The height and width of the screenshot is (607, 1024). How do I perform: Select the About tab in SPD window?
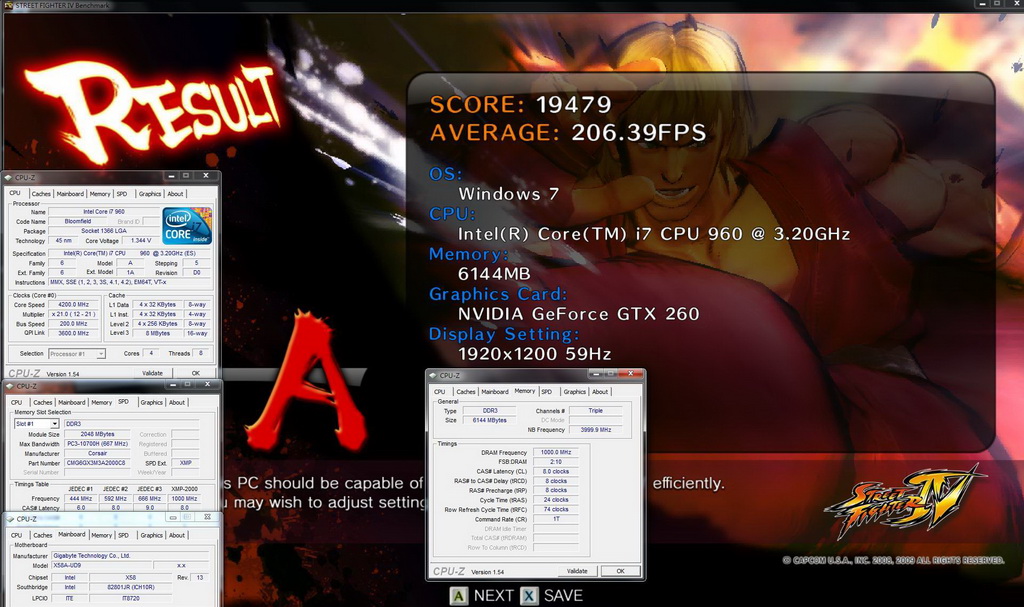coord(177,402)
